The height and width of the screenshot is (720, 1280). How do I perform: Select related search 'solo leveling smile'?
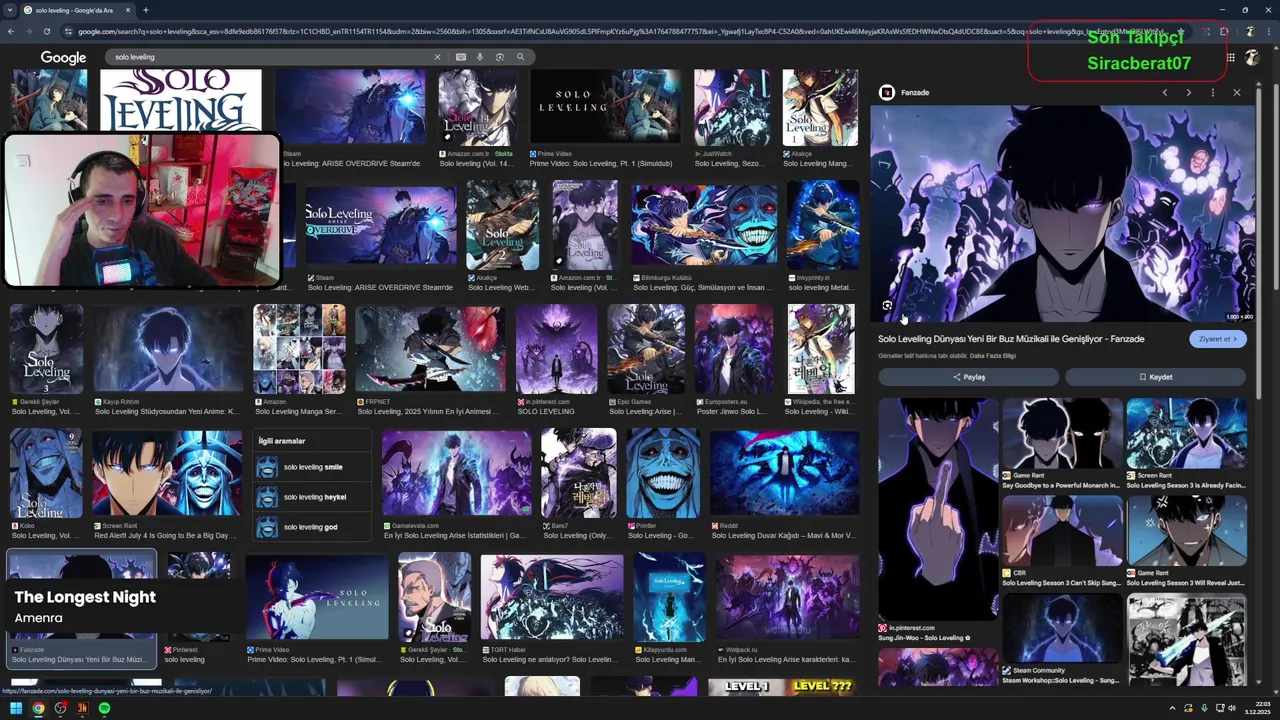point(312,467)
